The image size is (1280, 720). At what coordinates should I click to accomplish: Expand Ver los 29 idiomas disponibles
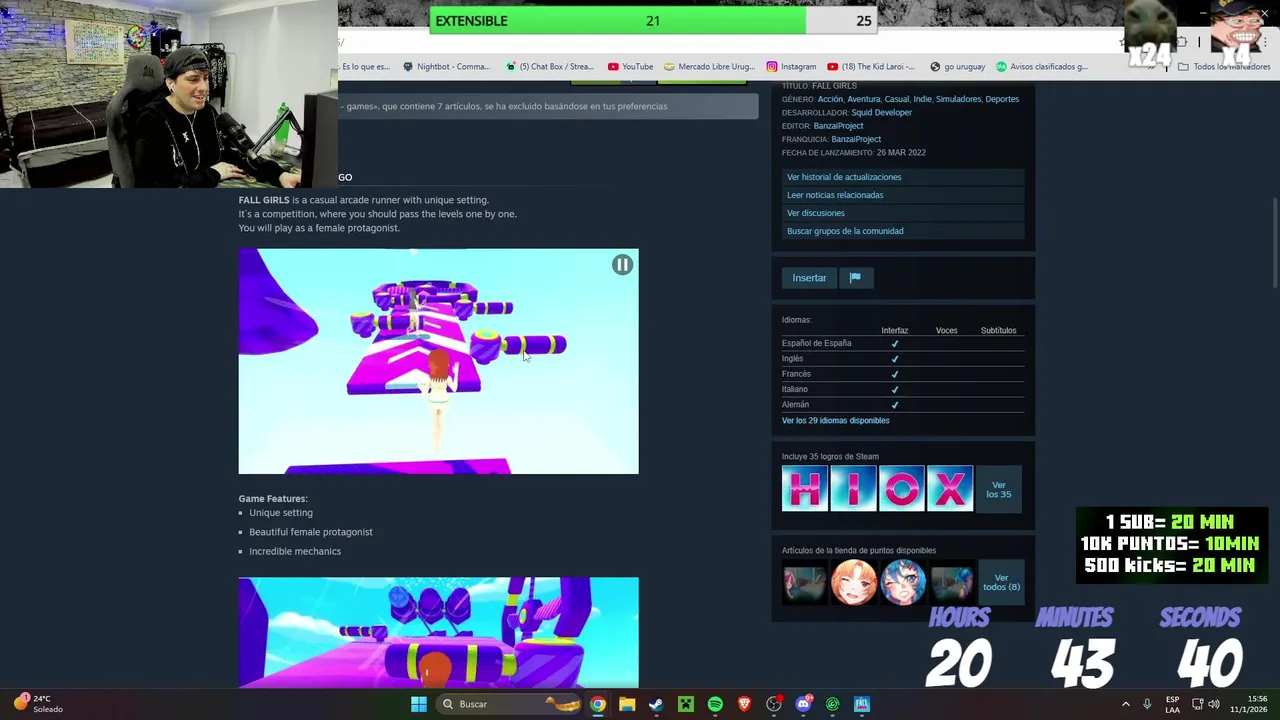coord(835,420)
